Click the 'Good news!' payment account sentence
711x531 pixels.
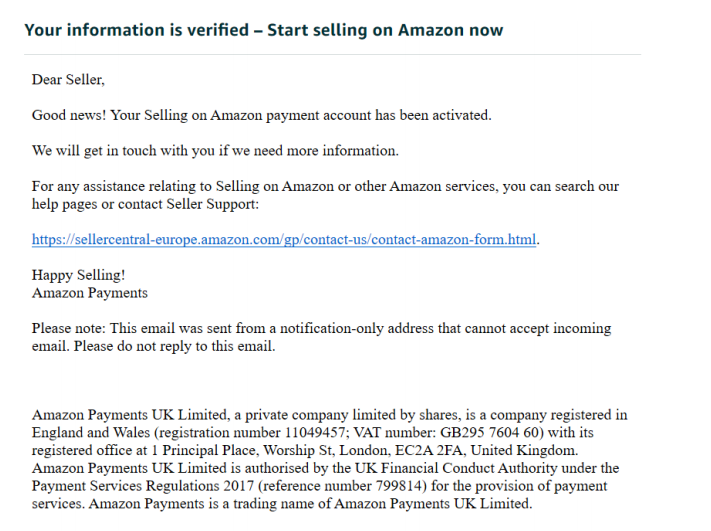pos(262,115)
